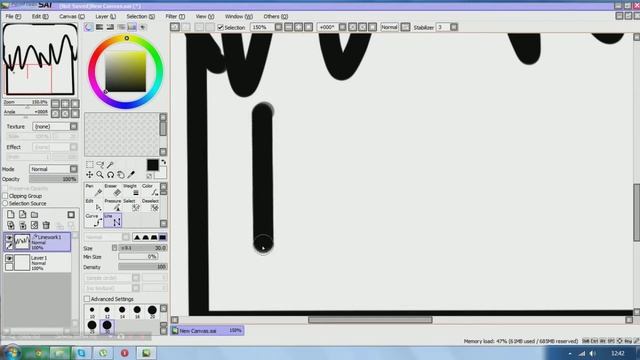Choose the linework Select tool
The height and width of the screenshot is (360, 640).
pos(131,205)
